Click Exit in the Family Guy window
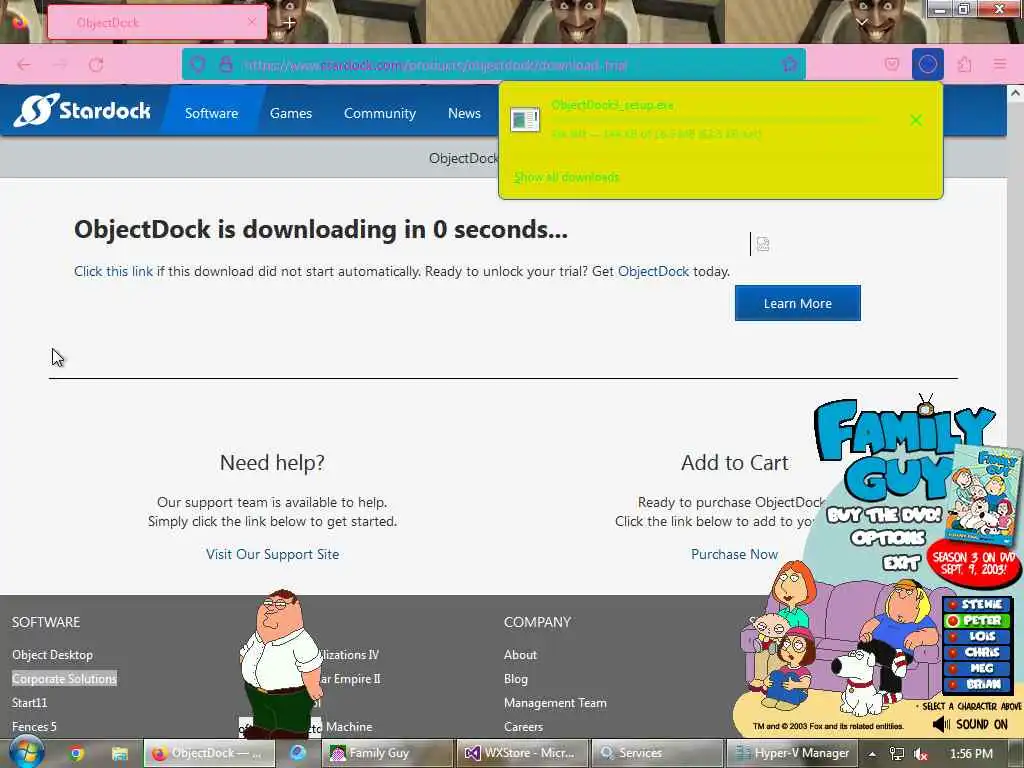The image size is (1024, 768). click(901, 562)
